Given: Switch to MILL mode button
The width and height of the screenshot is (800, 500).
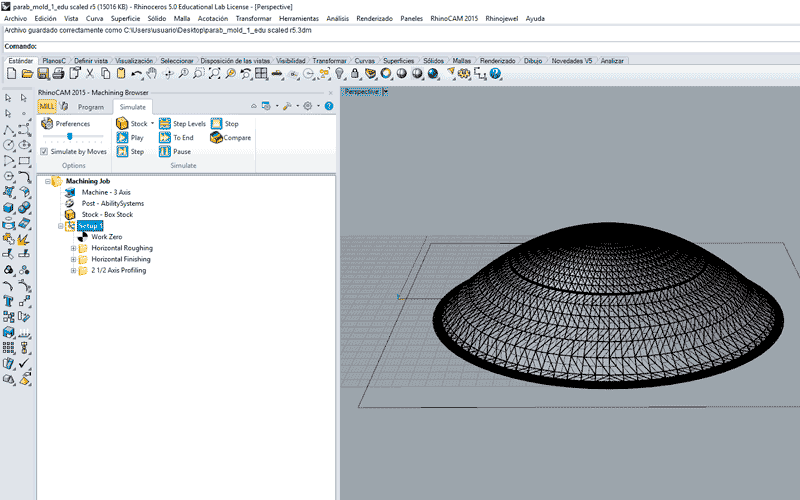Looking at the screenshot, I should (x=46, y=106).
